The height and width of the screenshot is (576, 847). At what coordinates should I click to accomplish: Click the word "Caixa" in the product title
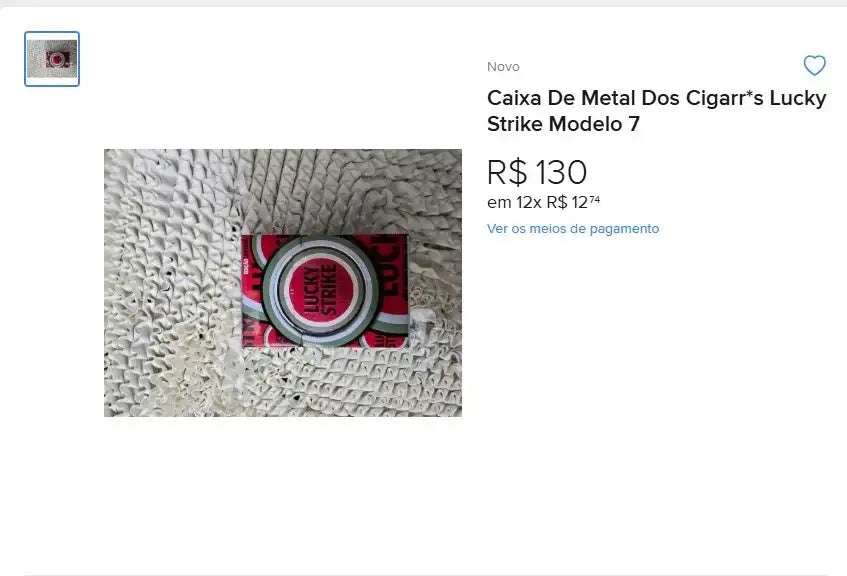coord(516,98)
